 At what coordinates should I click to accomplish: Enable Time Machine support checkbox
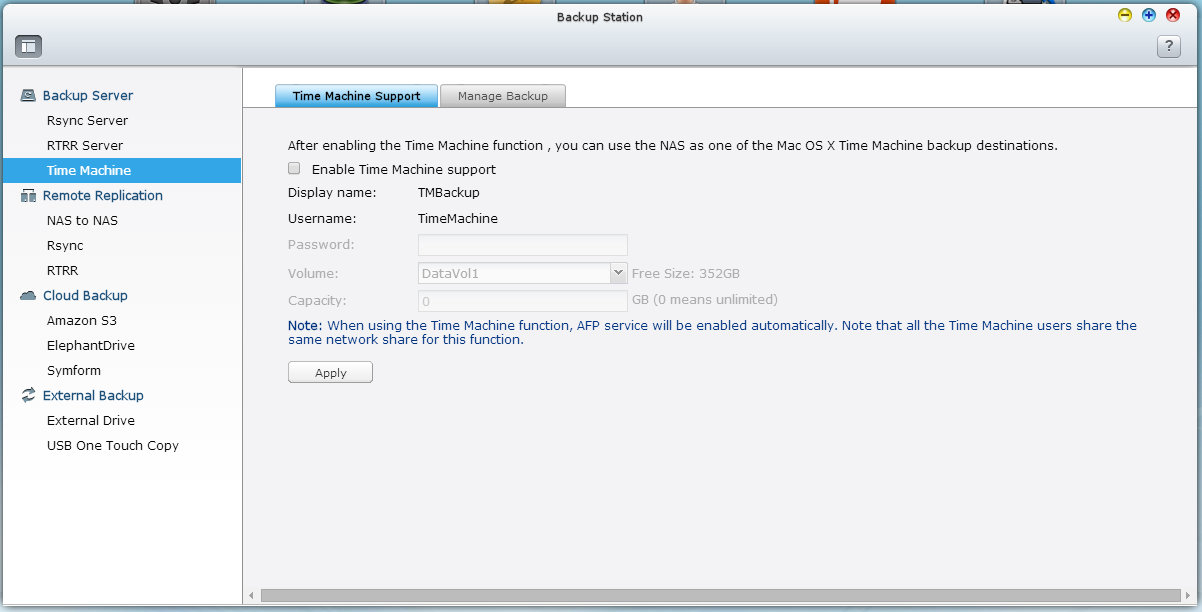point(294,169)
